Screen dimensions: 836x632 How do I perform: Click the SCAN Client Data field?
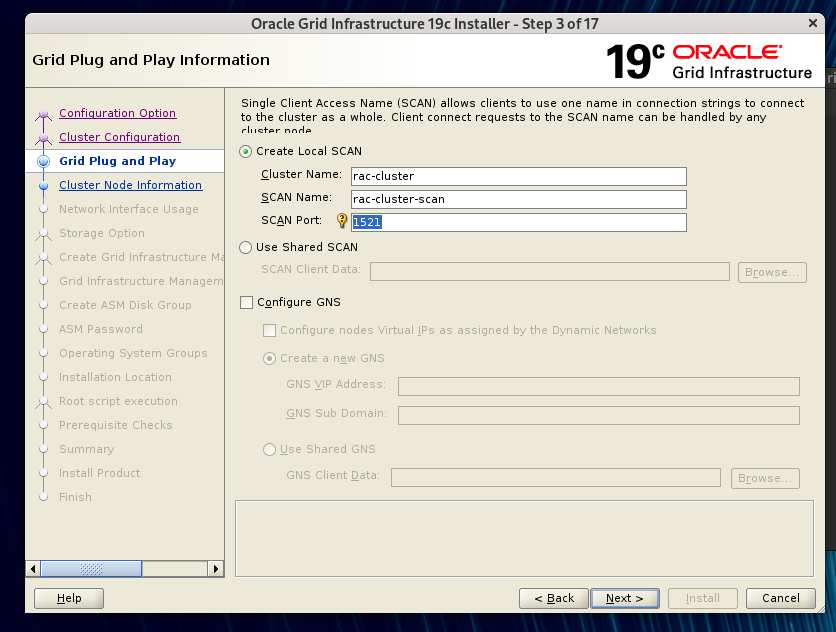click(550, 271)
